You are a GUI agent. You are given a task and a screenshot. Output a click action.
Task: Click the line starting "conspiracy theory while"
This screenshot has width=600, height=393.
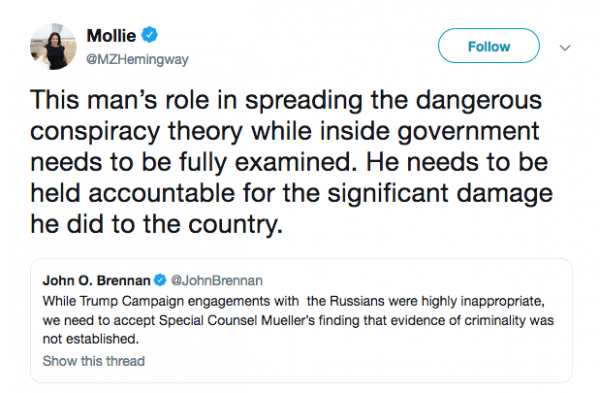tap(285, 131)
